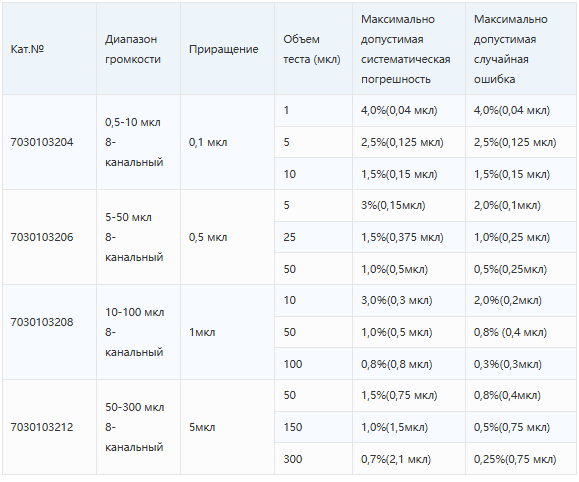579x482 pixels.
Task: Select the 50-300 мкл range cell
Action: [138, 427]
